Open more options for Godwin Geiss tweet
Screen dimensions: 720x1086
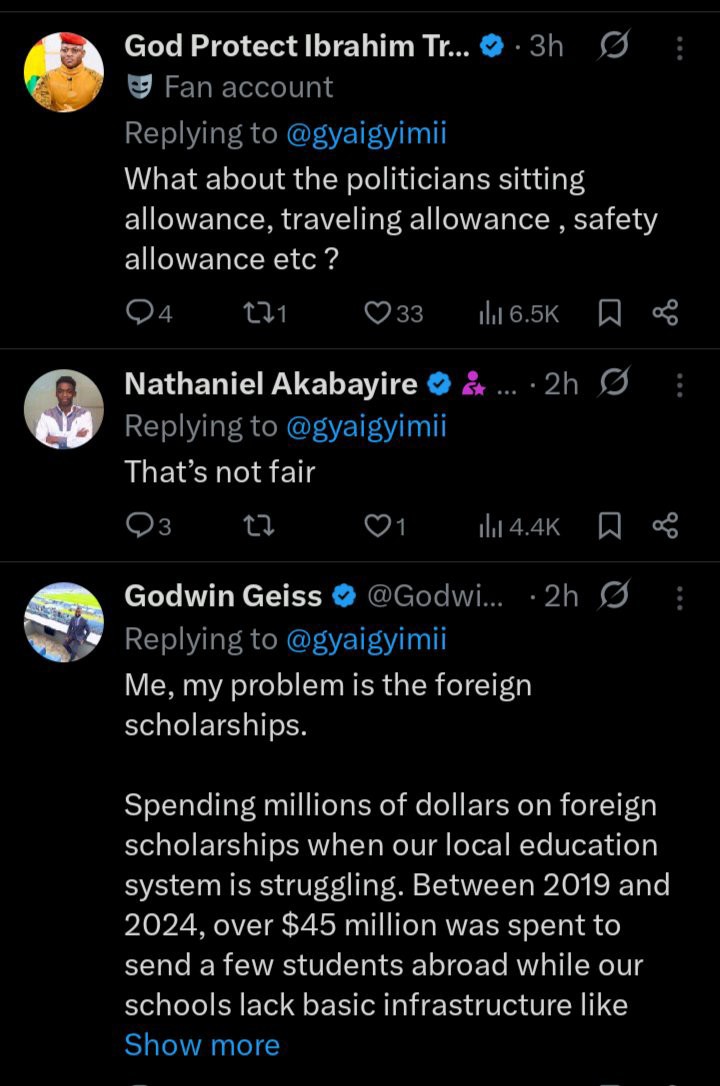[680, 597]
